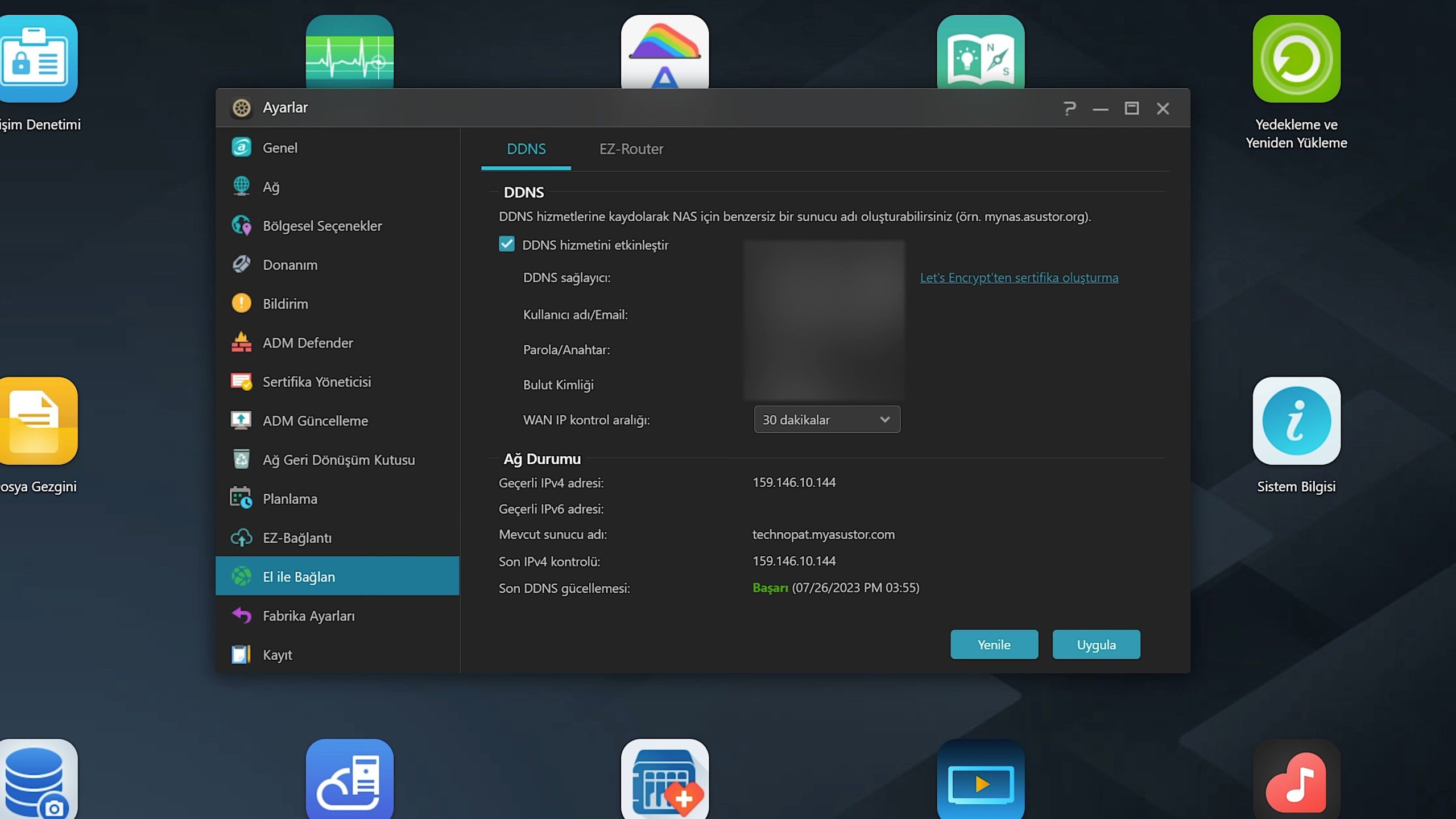
Task: Maximize the Ayarlar window
Action: pos(1131,108)
